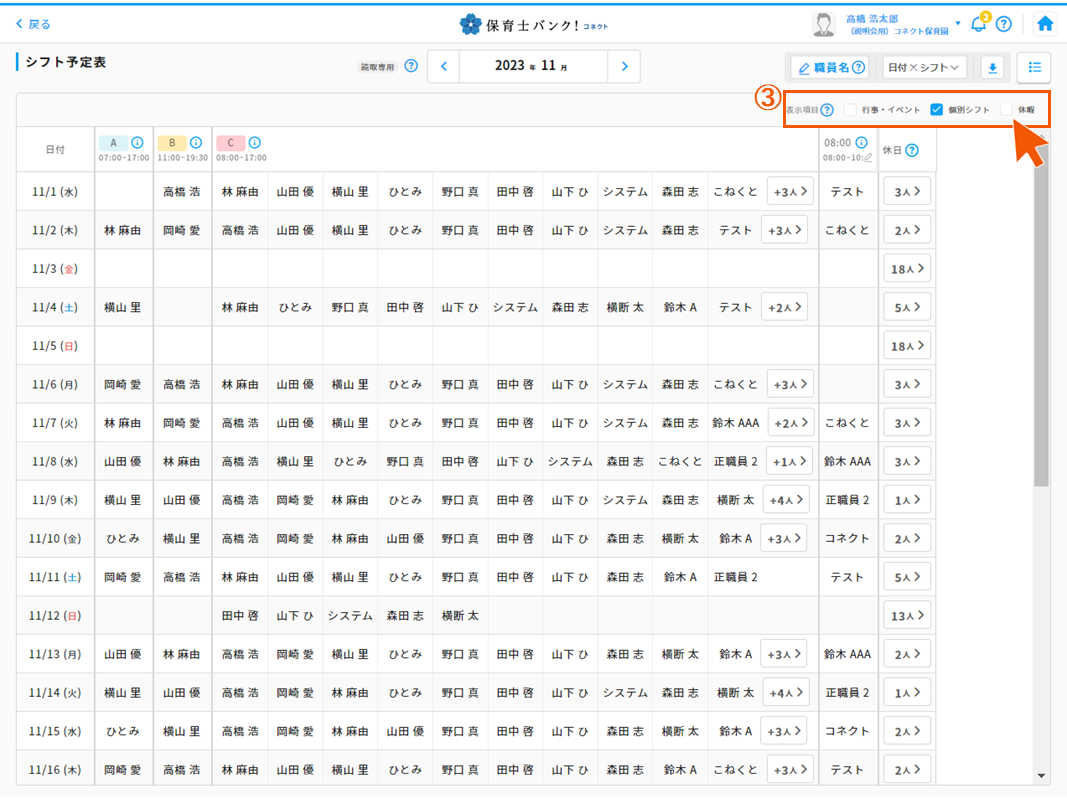Expand +3人 staff list on 11/1
The width and height of the screenshot is (1067, 800).
790,192
